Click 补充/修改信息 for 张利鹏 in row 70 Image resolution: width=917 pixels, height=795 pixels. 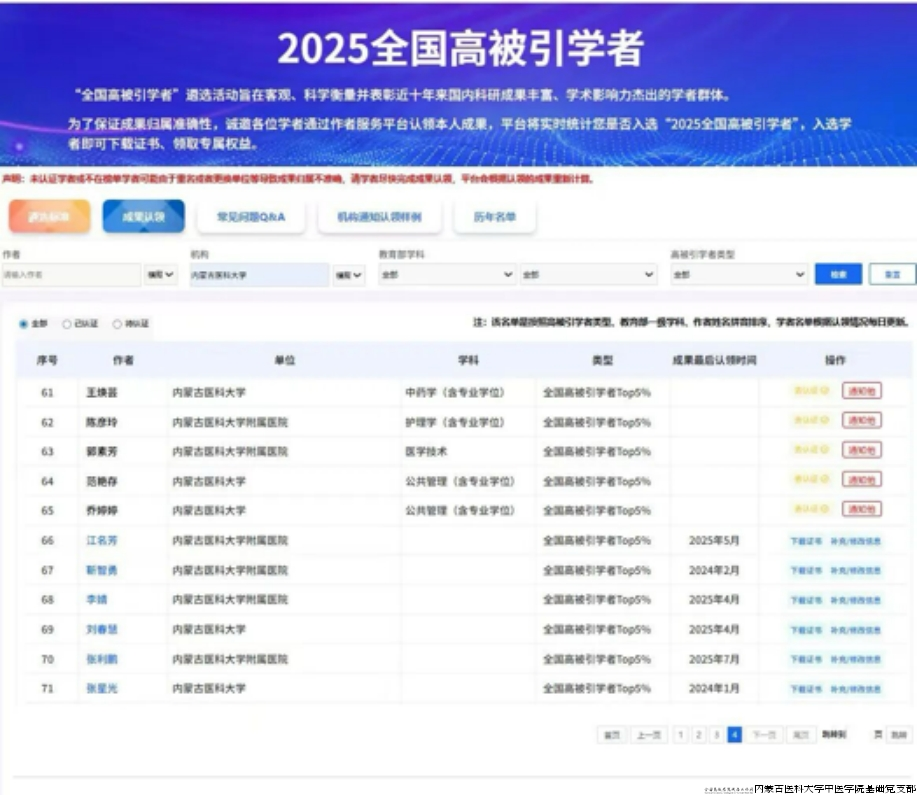pyautogui.click(x=855, y=660)
